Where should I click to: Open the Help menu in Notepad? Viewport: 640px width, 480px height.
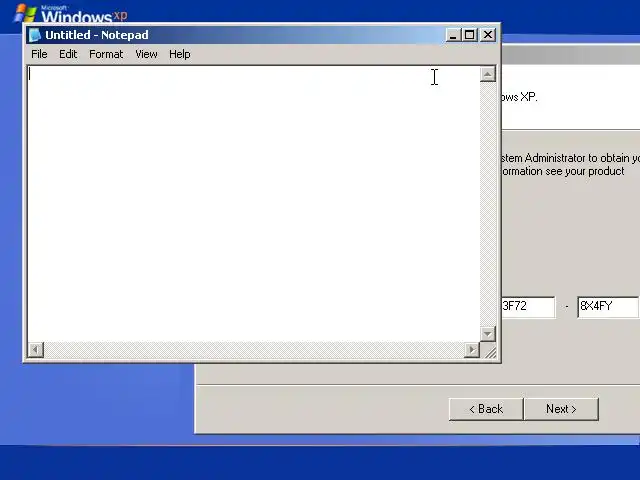[180, 54]
